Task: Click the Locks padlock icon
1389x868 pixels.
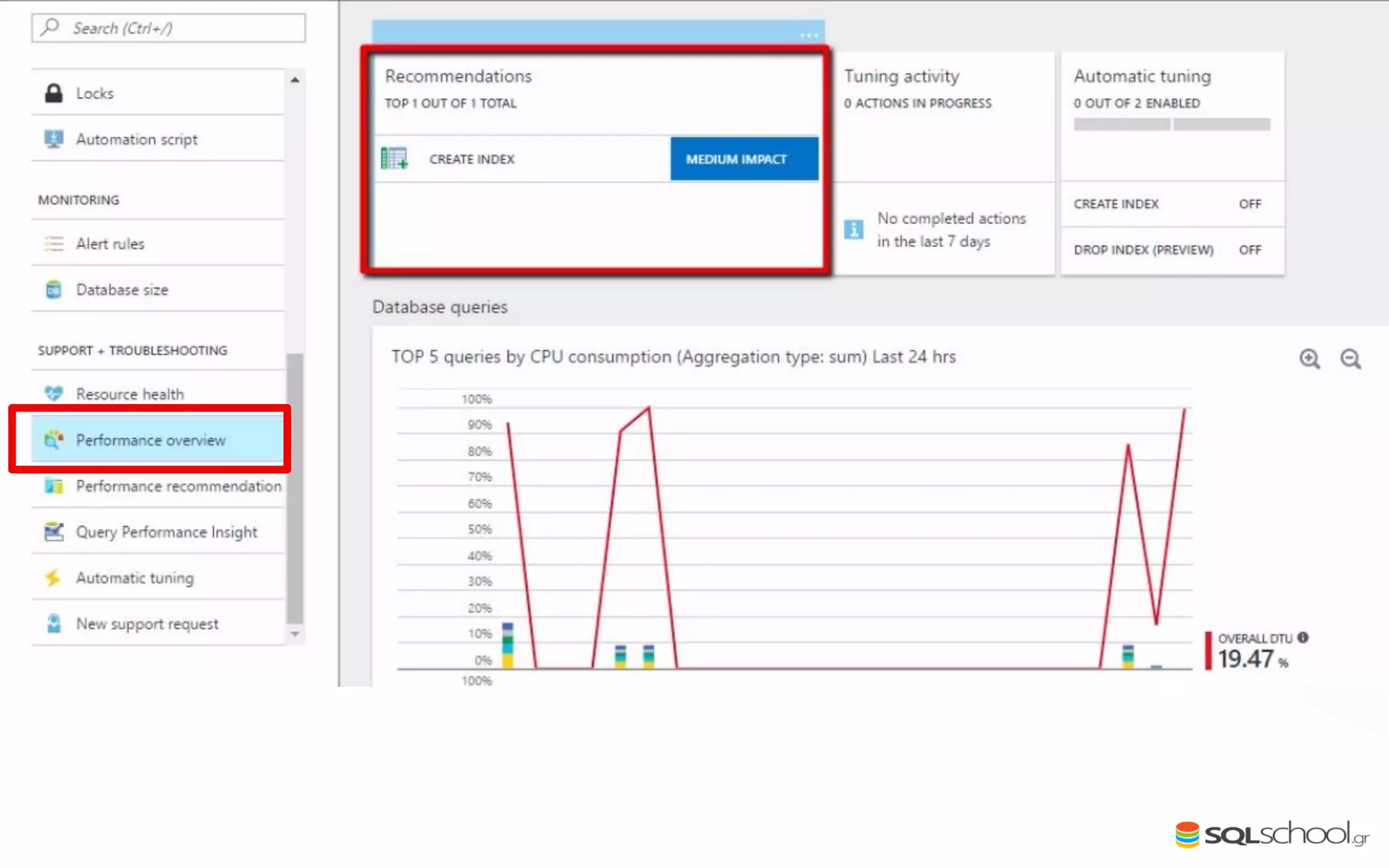Action: [x=54, y=93]
